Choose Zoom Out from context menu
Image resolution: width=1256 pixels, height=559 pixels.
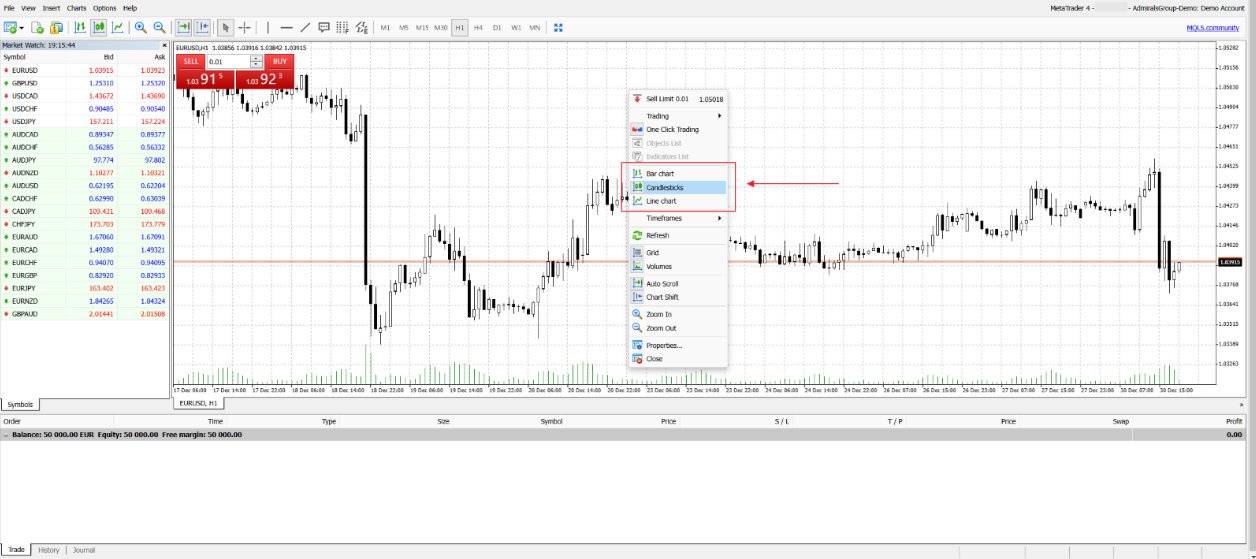[678, 328]
